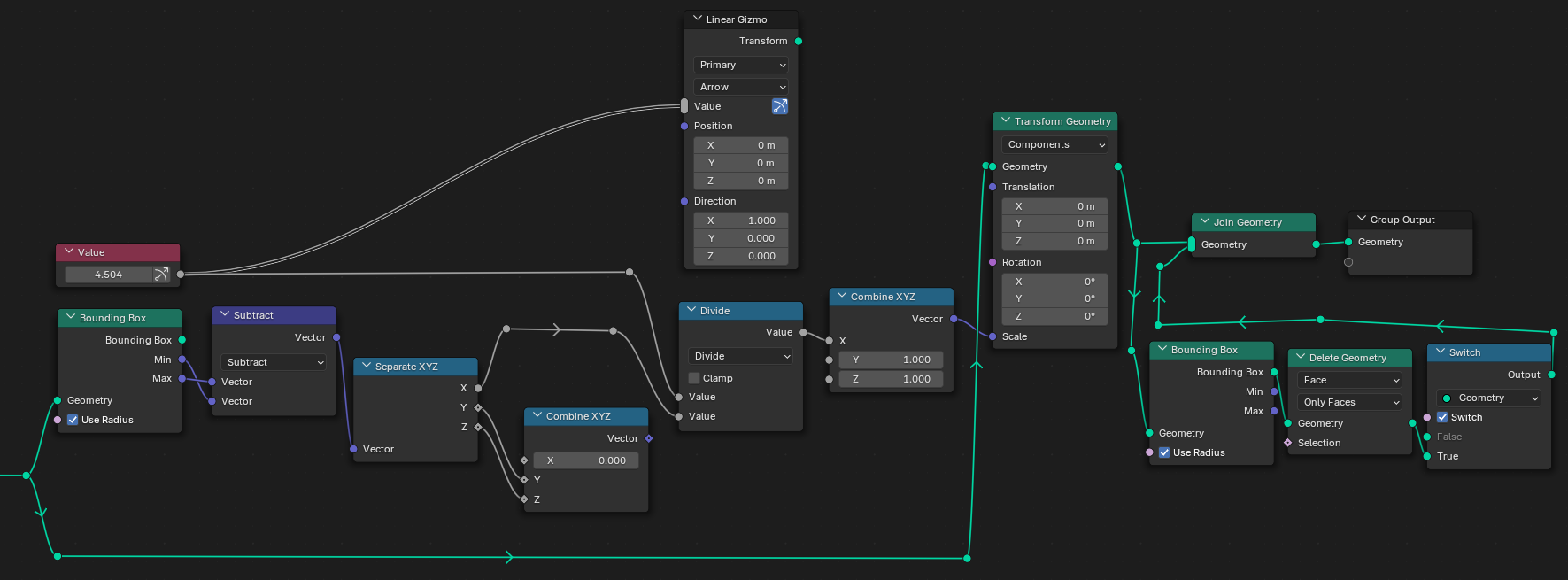Click the Selection diamond socket on Delete Geometry
The image size is (1568, 580).
(x=1288, y=443)
